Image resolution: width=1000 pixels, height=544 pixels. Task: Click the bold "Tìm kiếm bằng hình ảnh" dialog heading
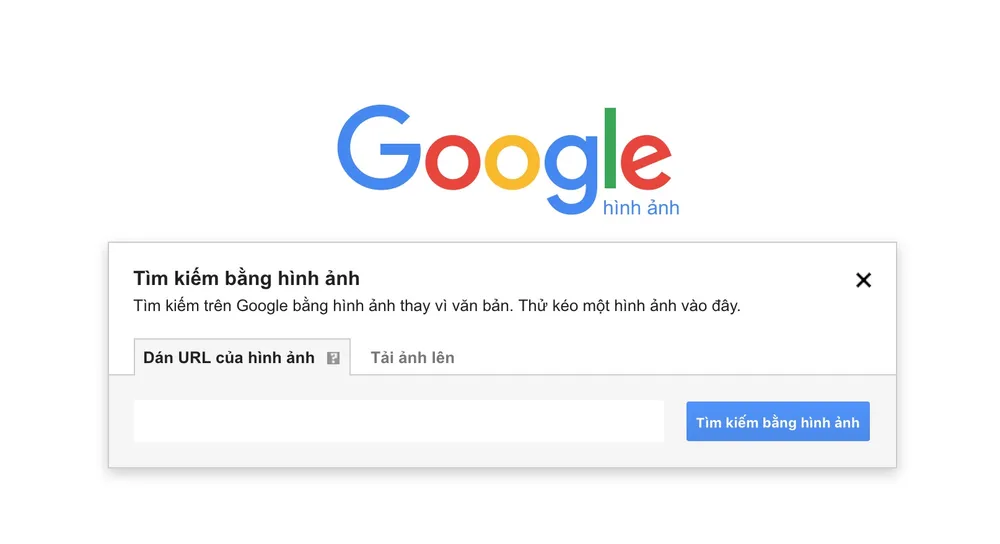pyautogui.click(x=246, y=278)
